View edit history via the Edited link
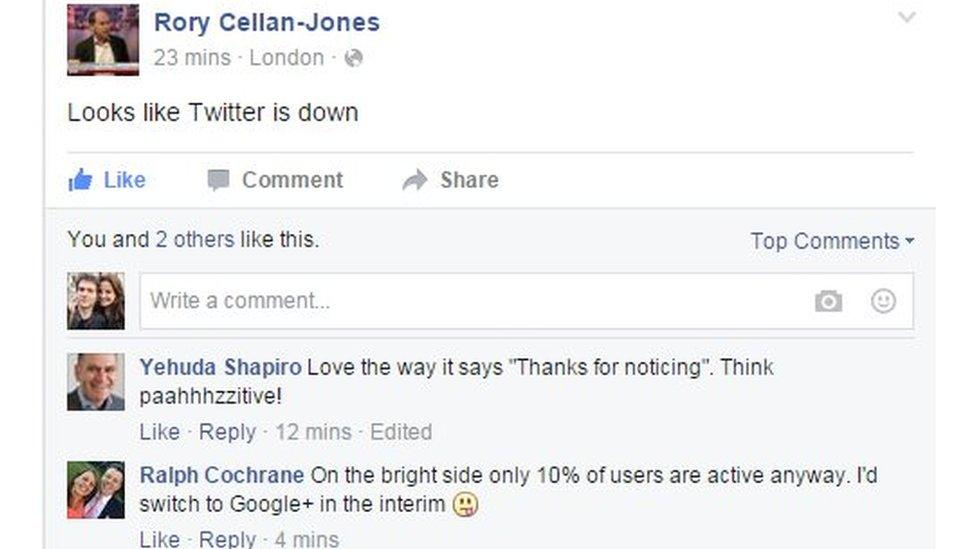This screenshot has height=549, width=976. [401, 432]
